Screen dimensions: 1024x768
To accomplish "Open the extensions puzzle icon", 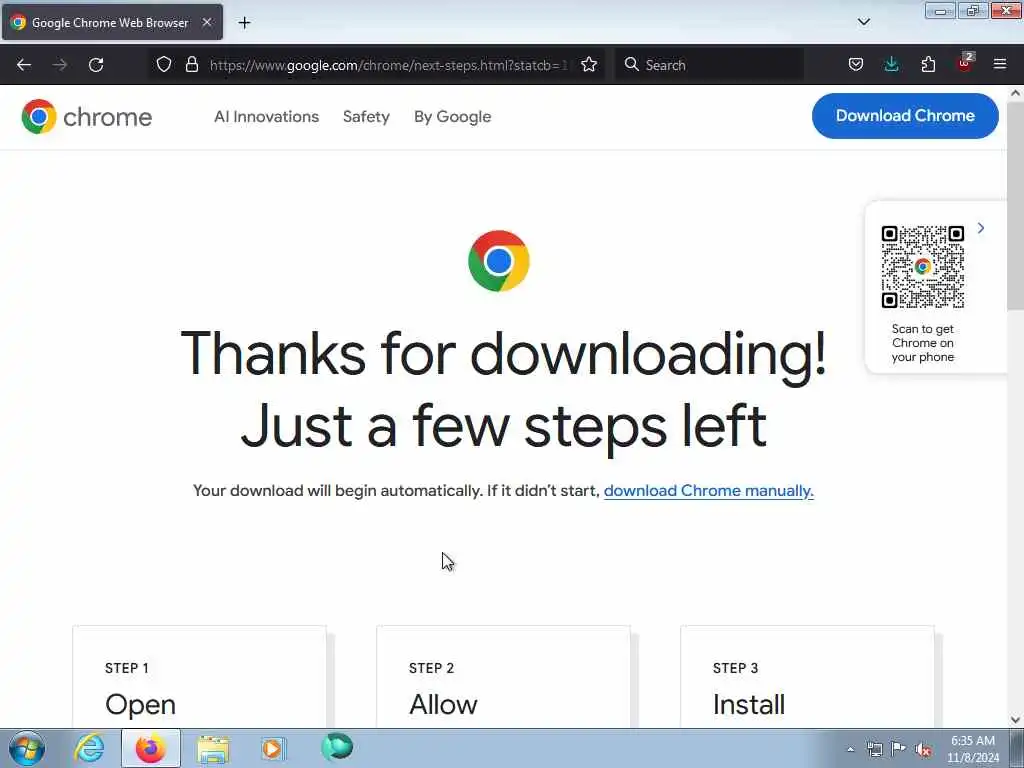I will click(928, 65).
